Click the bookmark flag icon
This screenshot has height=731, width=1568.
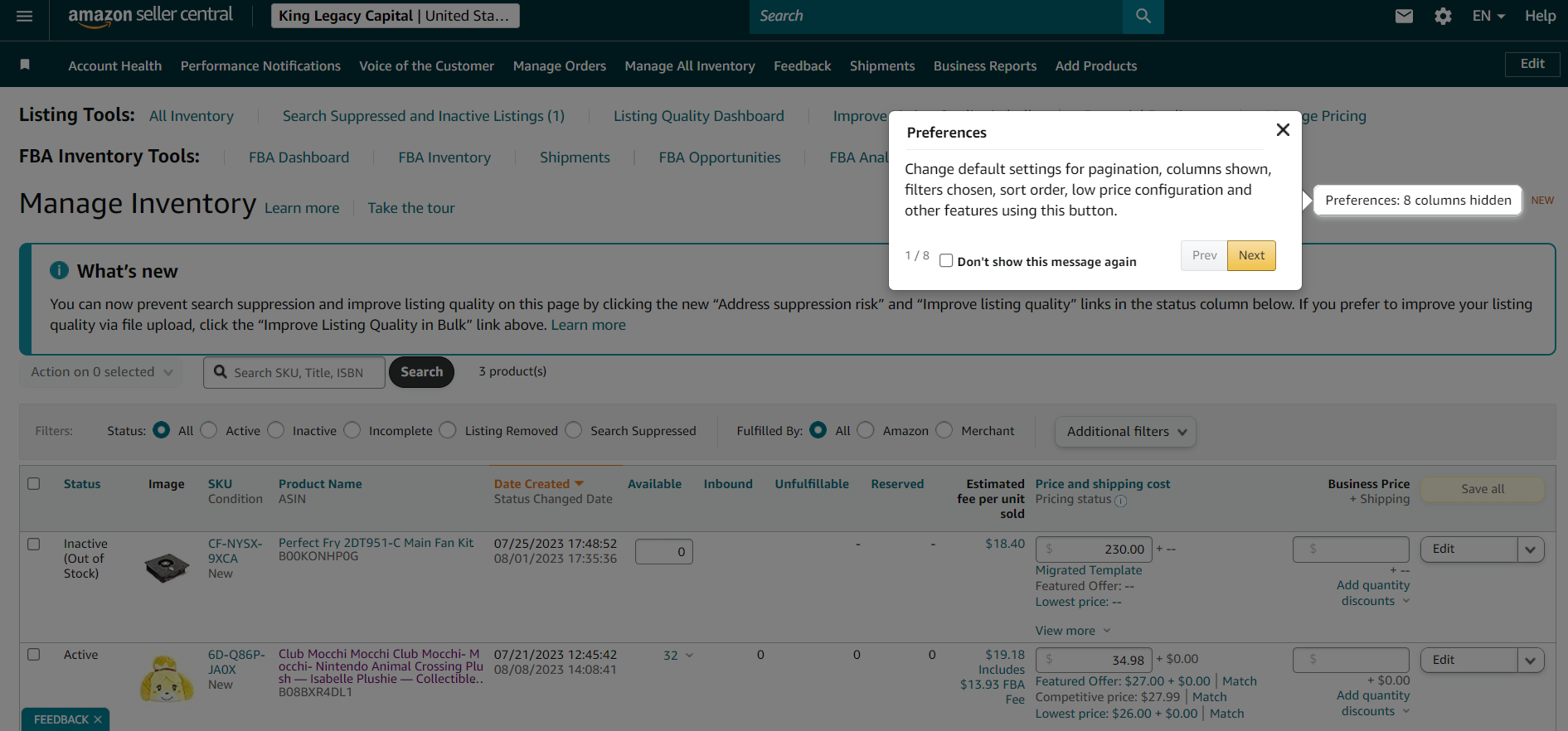click(x=25, y=65)
